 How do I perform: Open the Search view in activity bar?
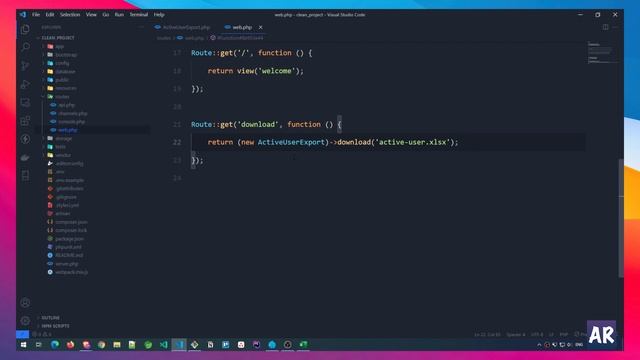(x=25, y=47)
